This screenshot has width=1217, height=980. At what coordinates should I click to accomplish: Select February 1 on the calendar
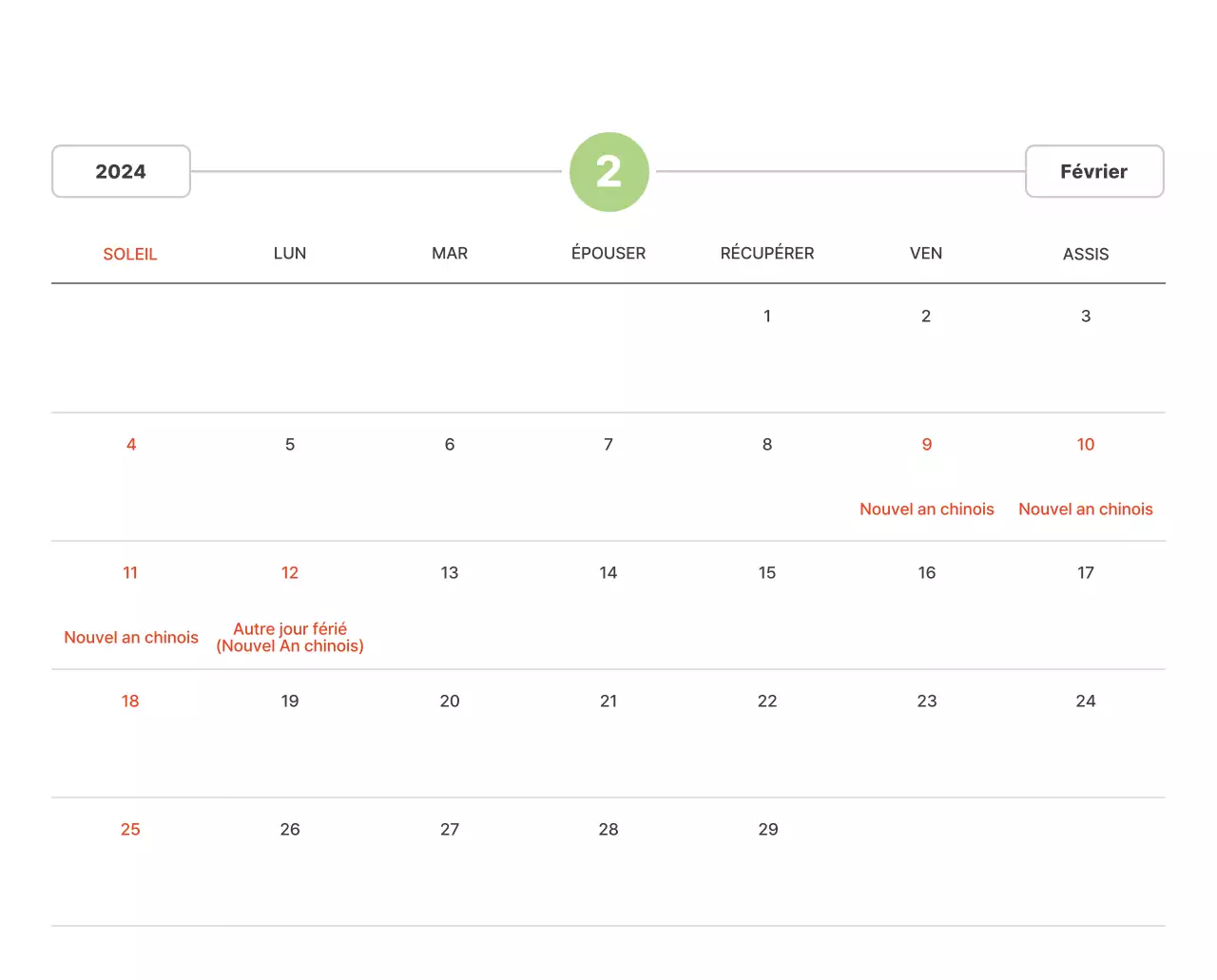(767, 317)
